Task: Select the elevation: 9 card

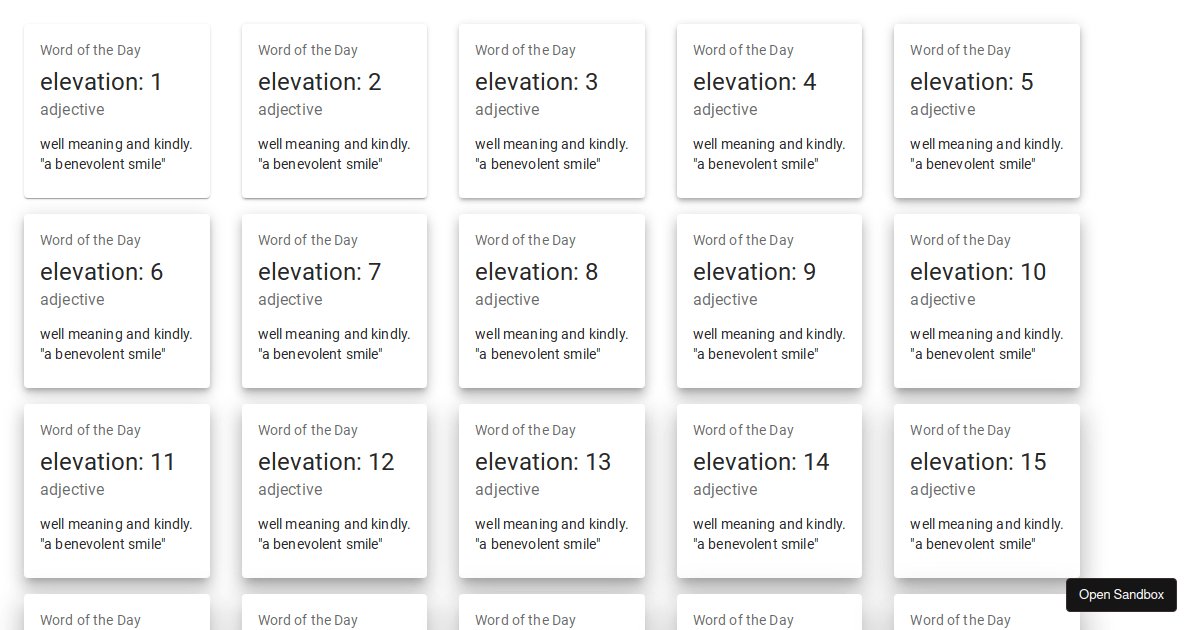Action: [769, 301]
